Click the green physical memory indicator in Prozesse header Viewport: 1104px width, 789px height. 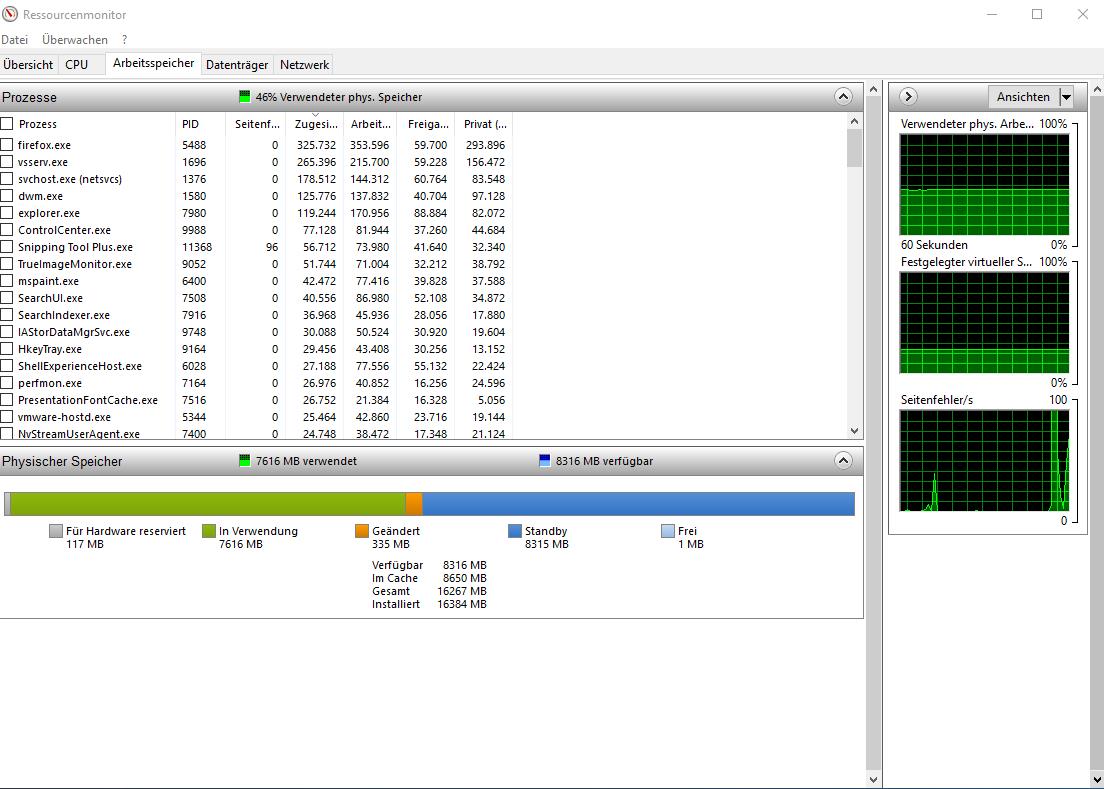[x=244, y=96]
